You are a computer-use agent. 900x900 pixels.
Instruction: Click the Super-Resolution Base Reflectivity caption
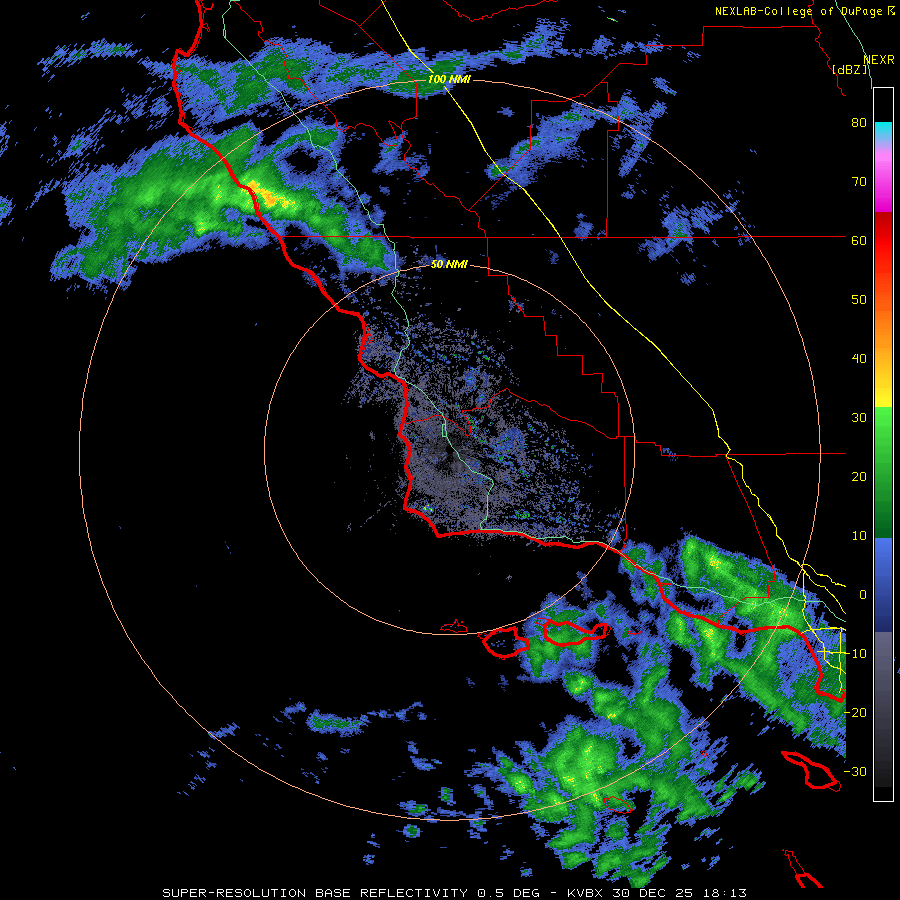(454, 893)
